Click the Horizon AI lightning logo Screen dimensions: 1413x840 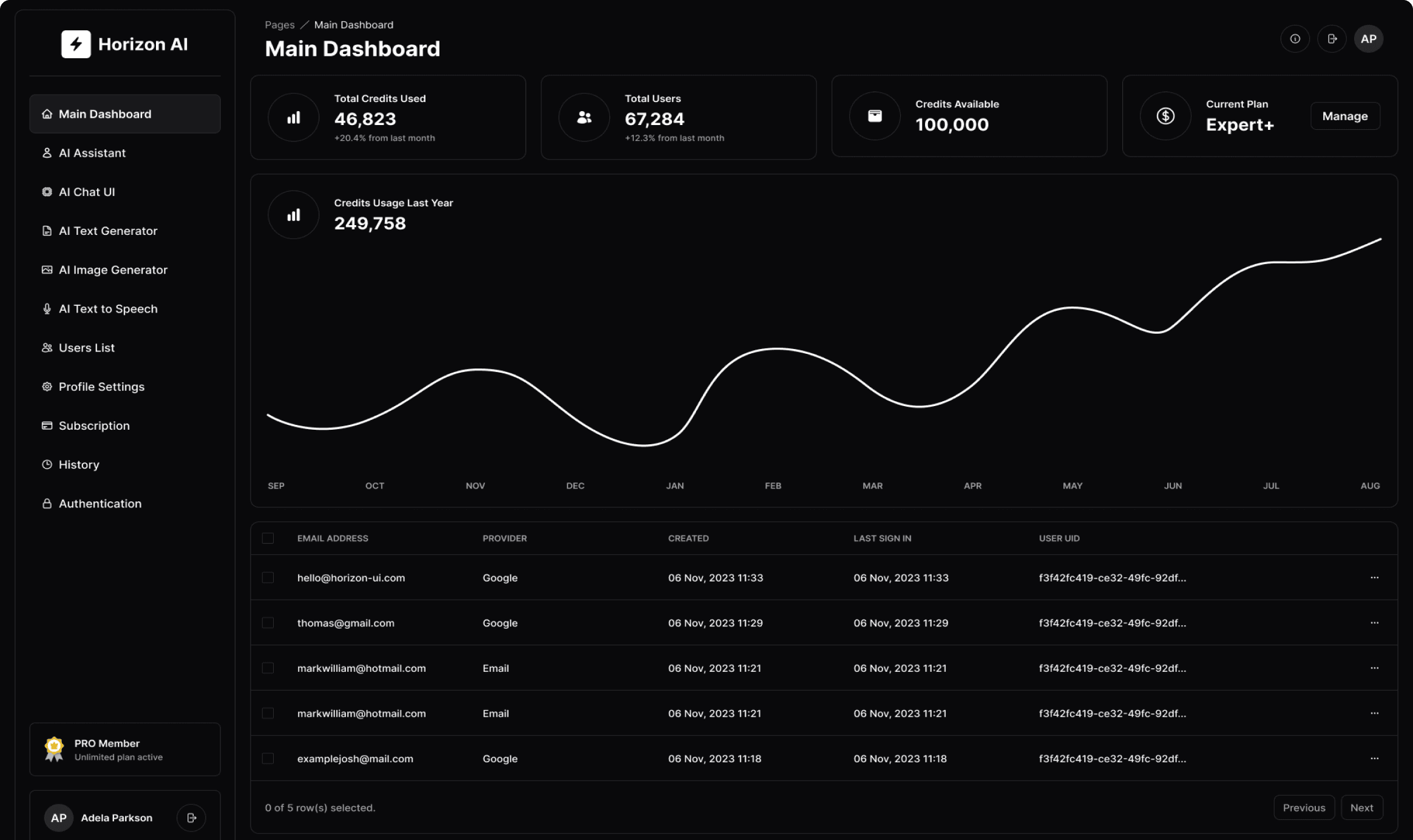tap(76, 44)
